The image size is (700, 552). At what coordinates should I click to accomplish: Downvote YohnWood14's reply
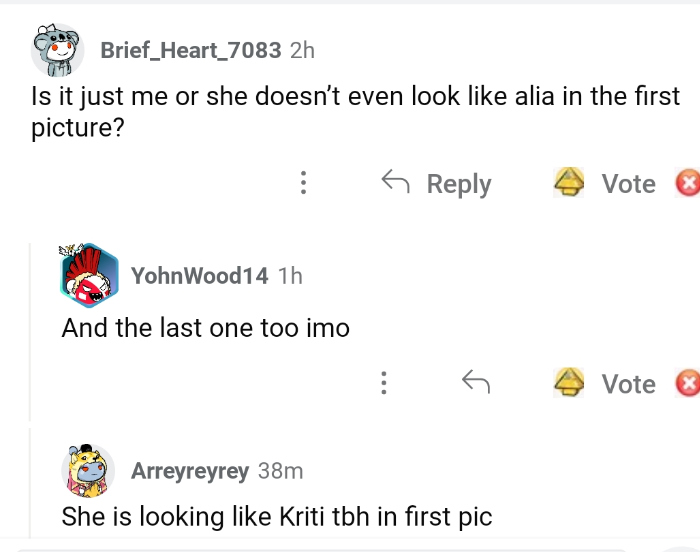pyautogui.click(x=687, y=384)
